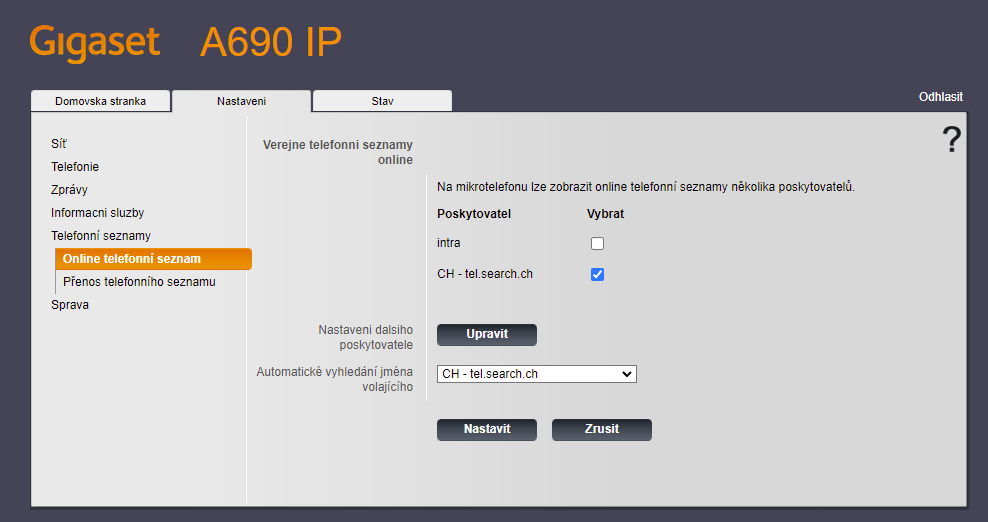Click the description text about mikrotelefonu

(646, 187)
